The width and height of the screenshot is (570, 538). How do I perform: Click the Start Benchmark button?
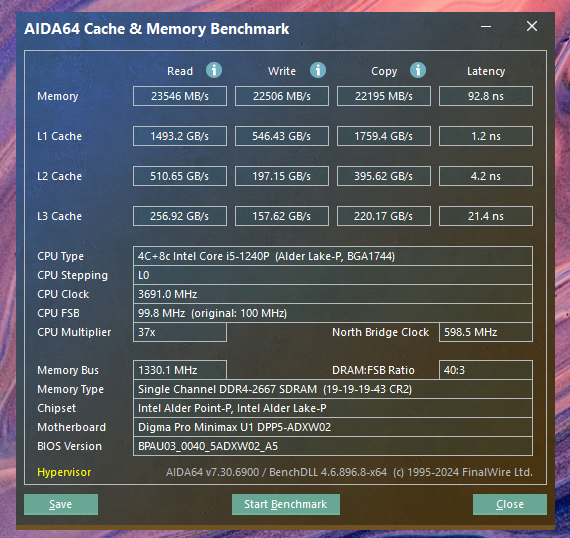tap(286, 504)
